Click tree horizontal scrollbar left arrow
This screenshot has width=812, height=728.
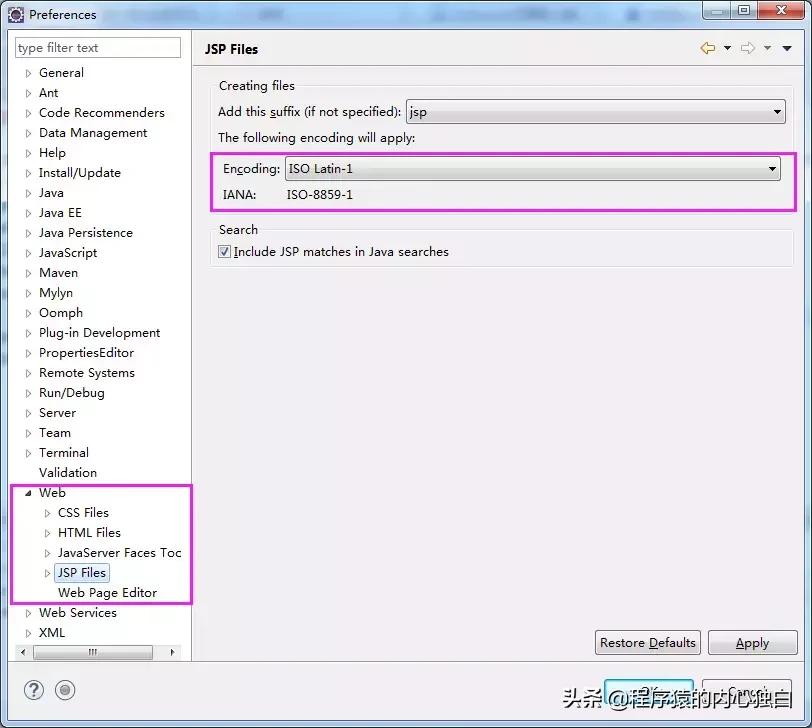[x=23, y=652]
